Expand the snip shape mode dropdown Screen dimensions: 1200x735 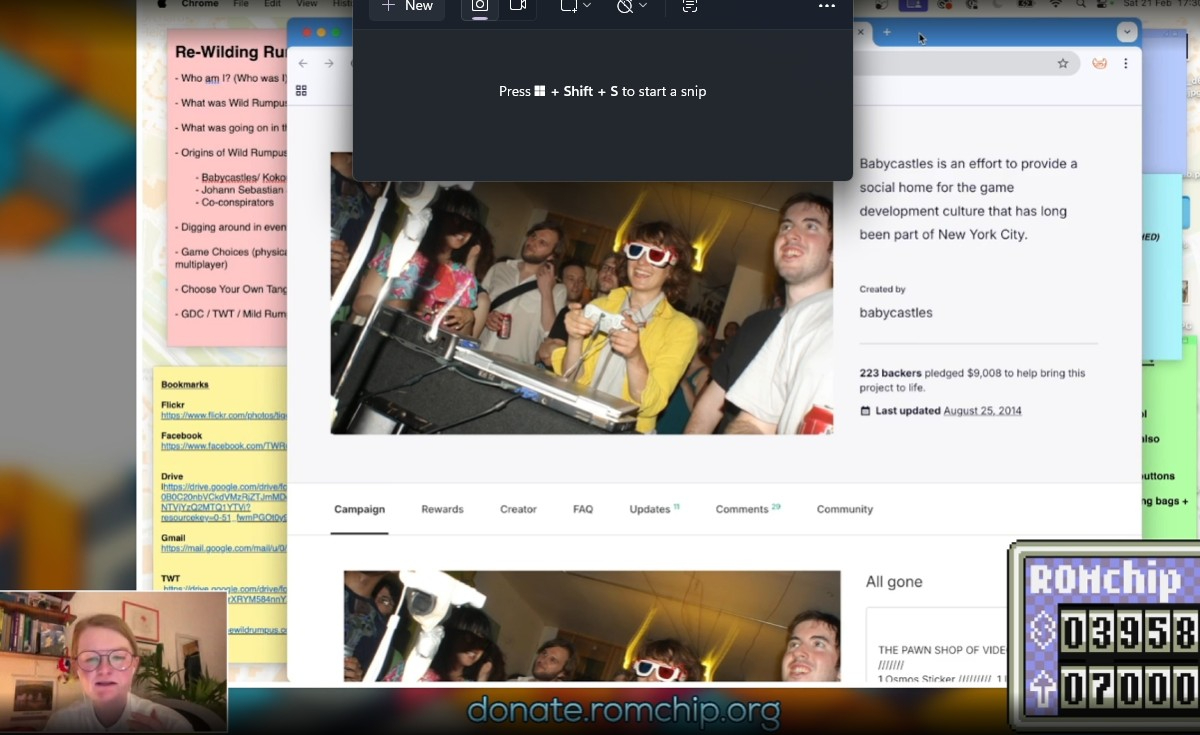(576, 6)
